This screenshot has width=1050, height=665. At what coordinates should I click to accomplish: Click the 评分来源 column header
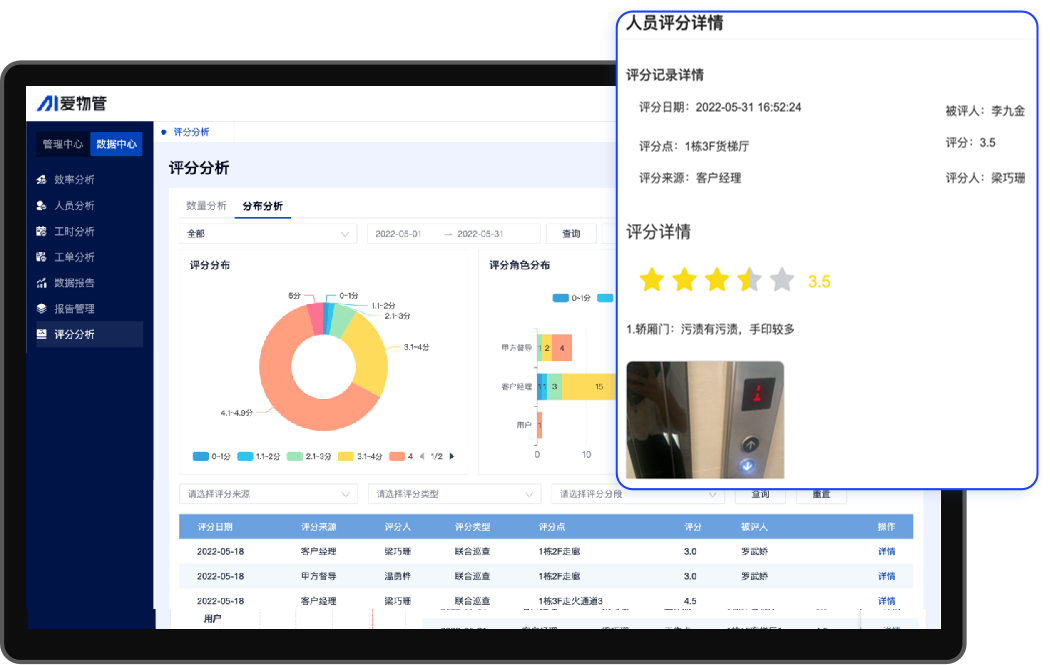click(319, 527)
